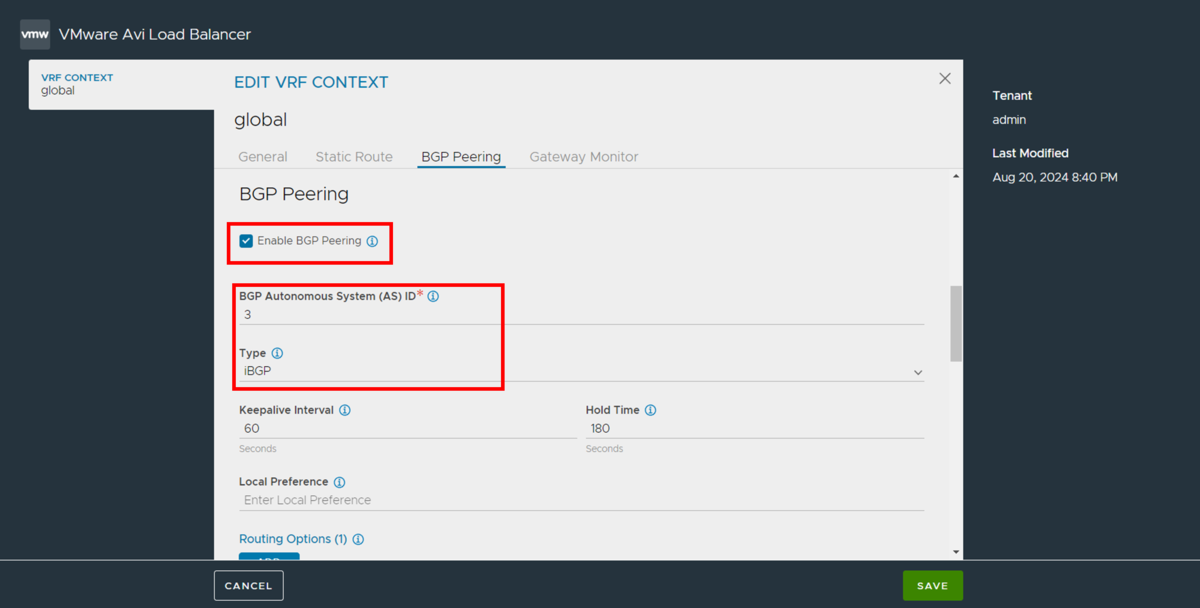
Task: Click the Last Modified date text
Action: click(1055, 177)
